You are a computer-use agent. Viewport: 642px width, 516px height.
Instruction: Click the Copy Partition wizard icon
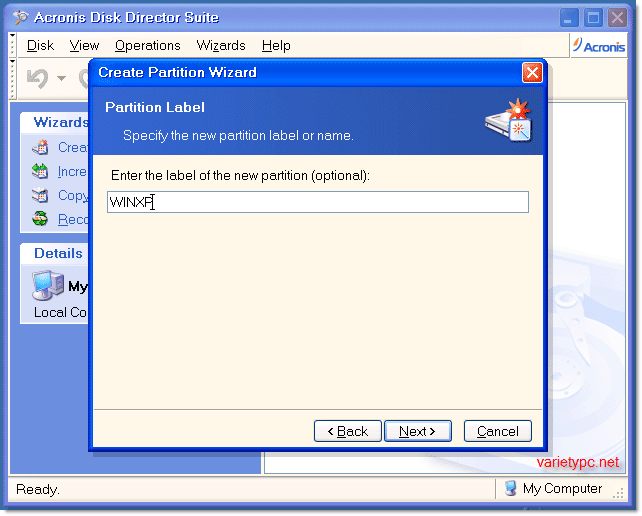tap(40, 195)
